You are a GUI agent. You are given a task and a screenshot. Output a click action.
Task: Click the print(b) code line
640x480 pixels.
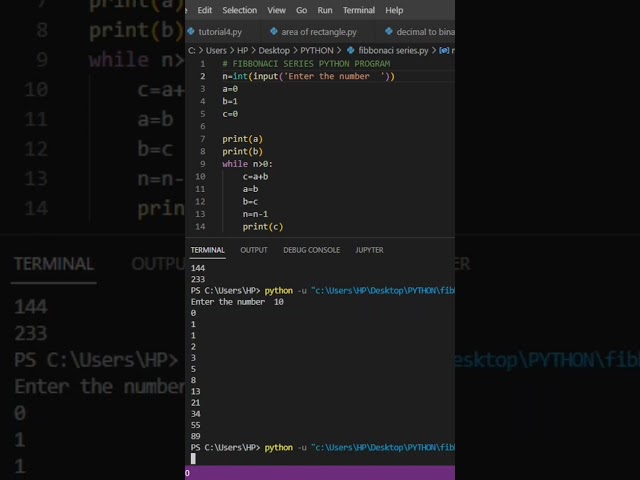click(x=242, y=151)
